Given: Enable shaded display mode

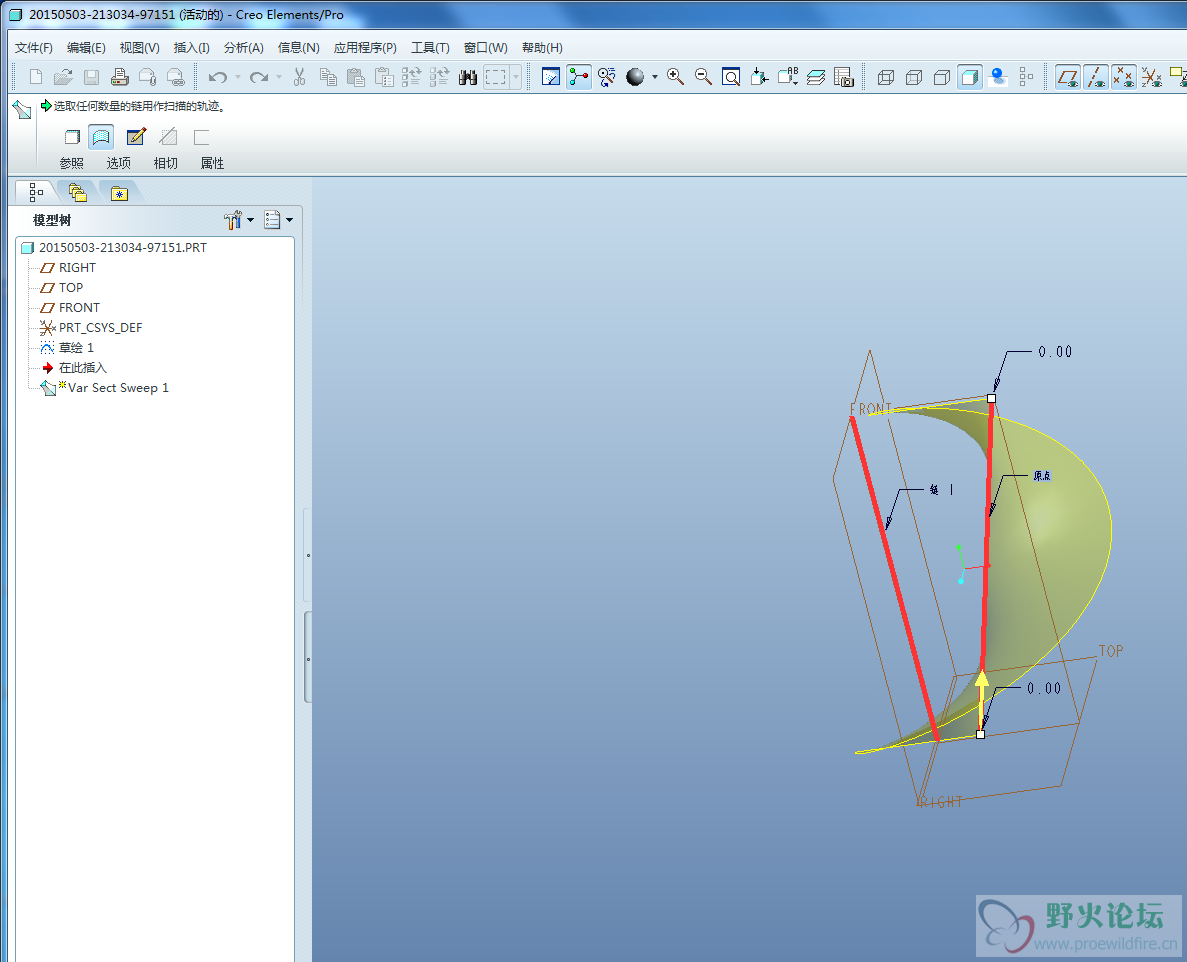Looking at the screenshot, I should coord(970,76).
